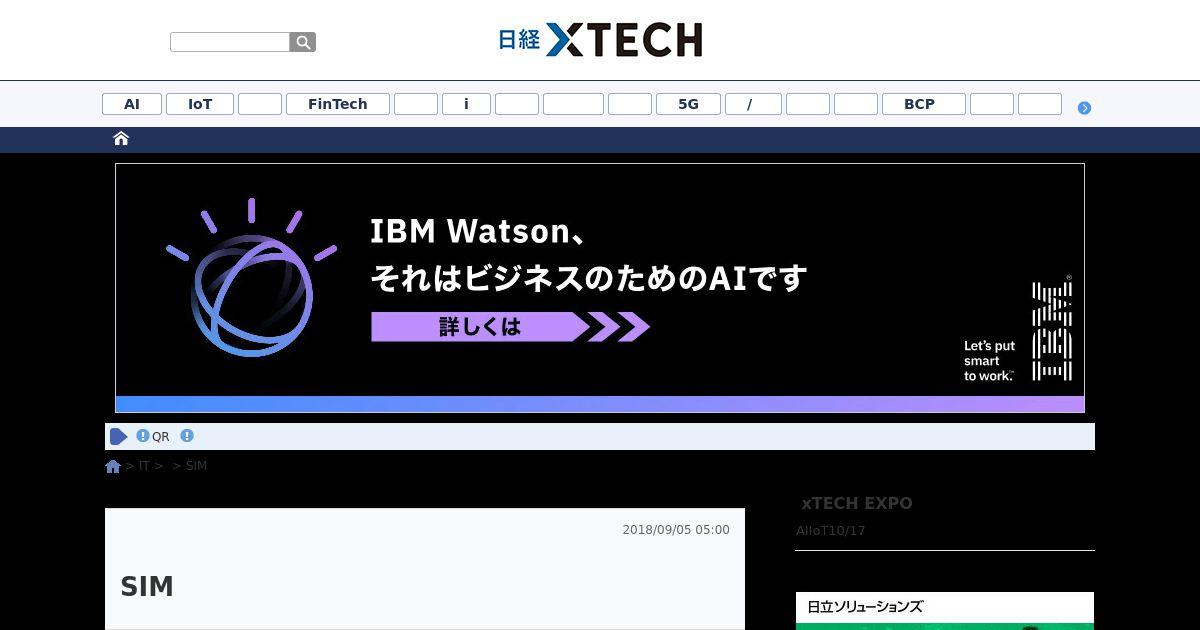Click the info icon after QR
Screen dimensions: 1200x630
187,436
